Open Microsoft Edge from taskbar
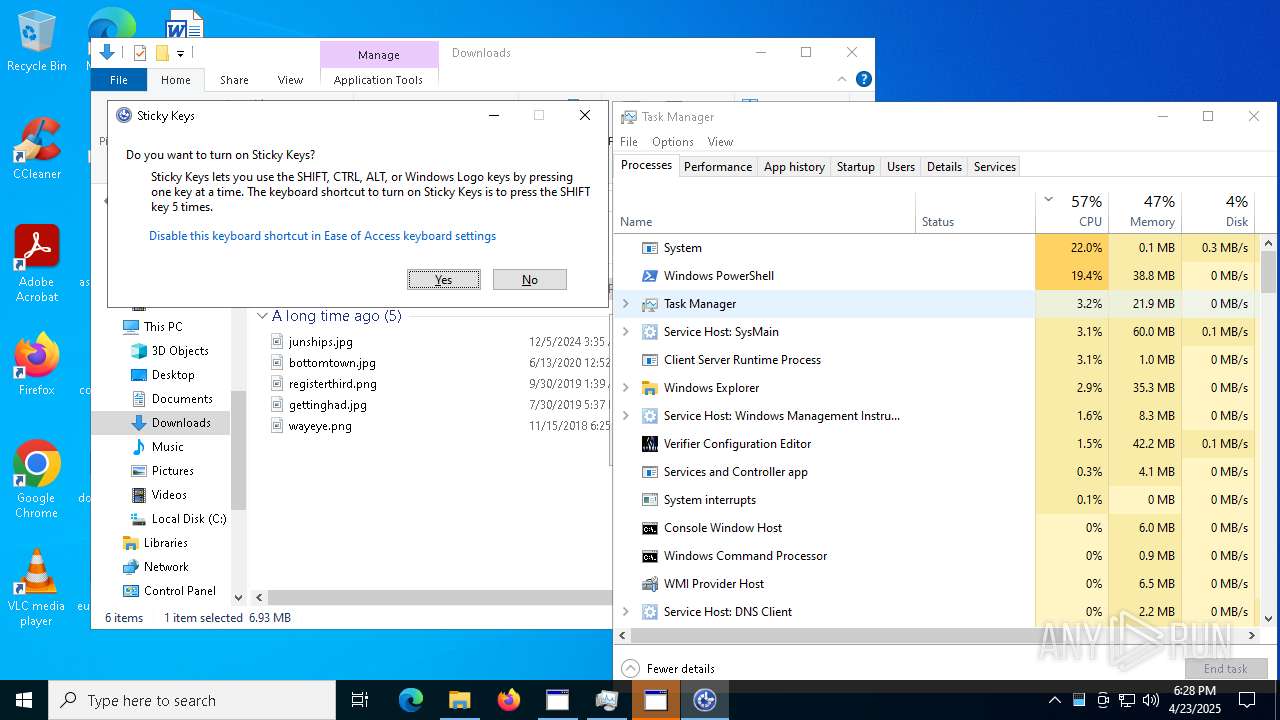1280x720 pixels. pyautogui.click(x=411, y=700)
